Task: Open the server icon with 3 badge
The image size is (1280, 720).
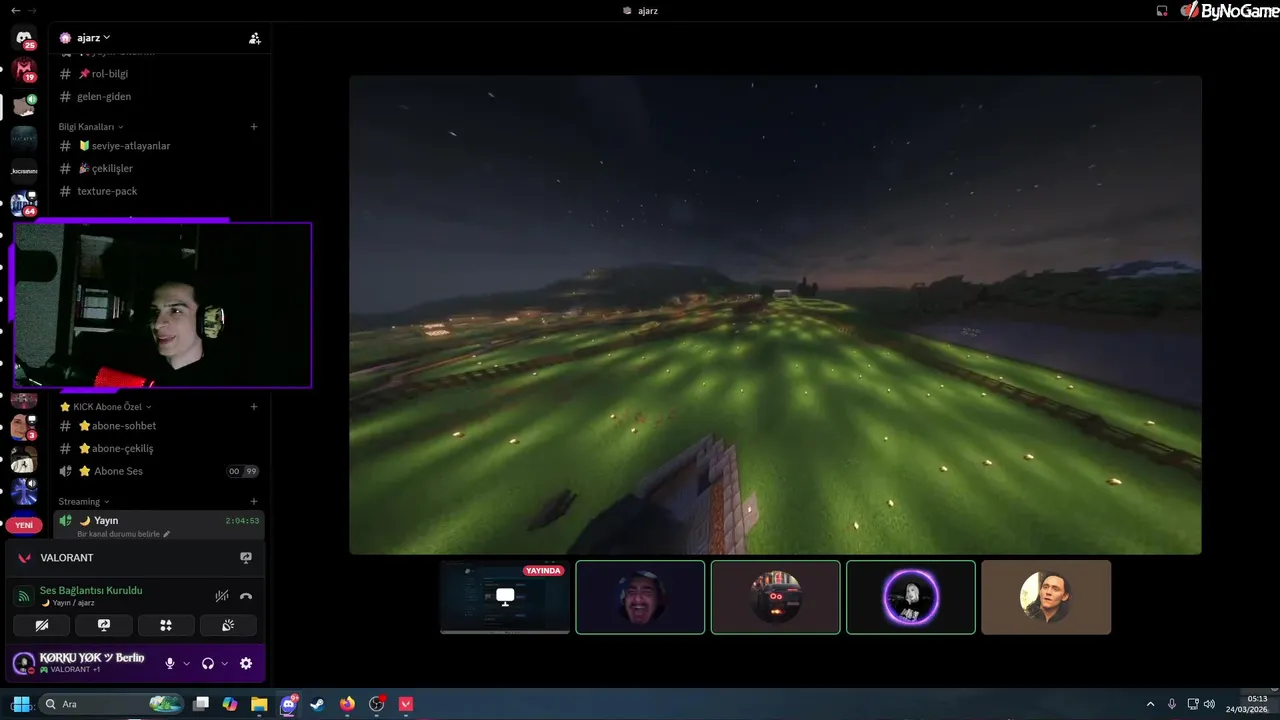Action: [x=24, y=427]
